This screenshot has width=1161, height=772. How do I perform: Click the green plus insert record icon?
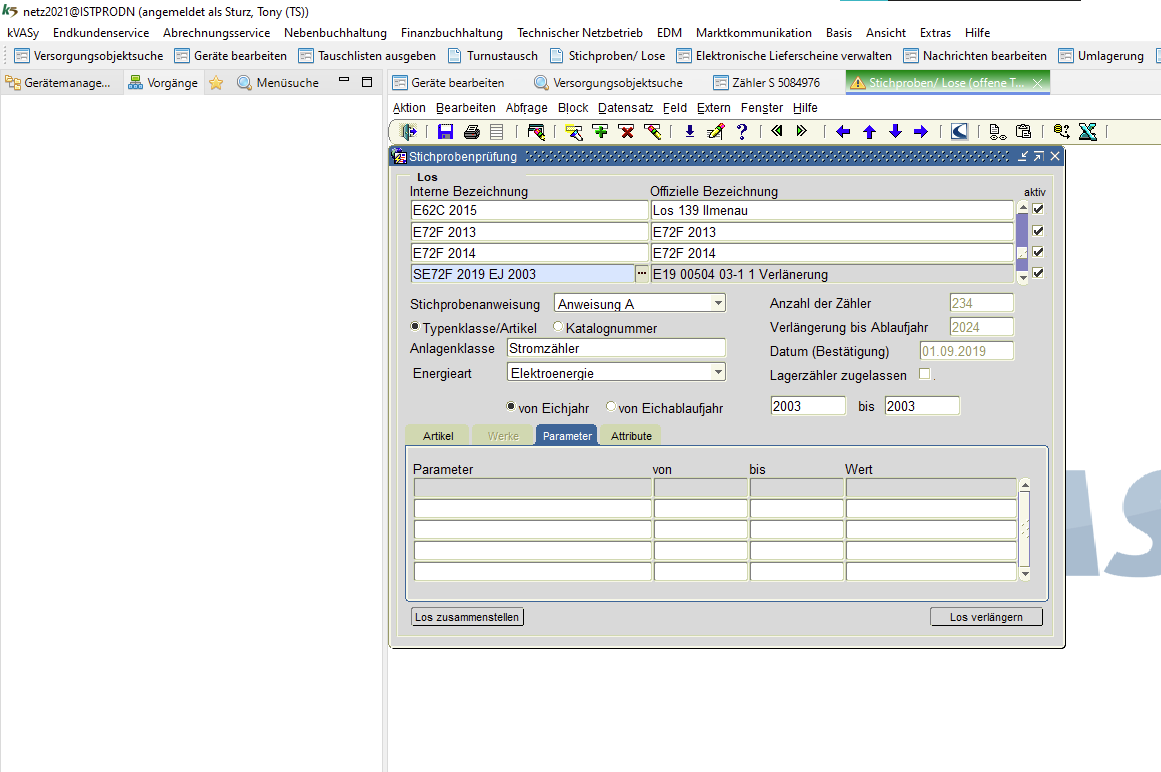[x=600, y=132]
